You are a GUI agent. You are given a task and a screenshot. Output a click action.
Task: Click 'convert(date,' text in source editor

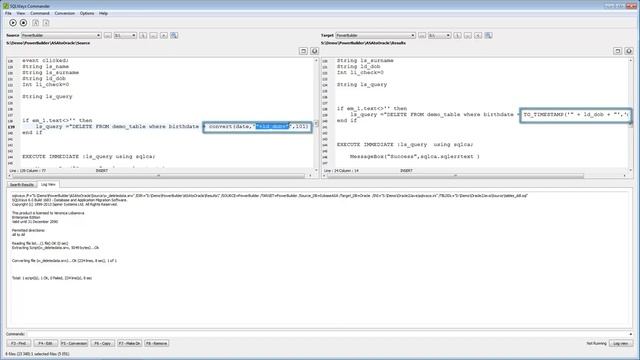pos(231,127)
